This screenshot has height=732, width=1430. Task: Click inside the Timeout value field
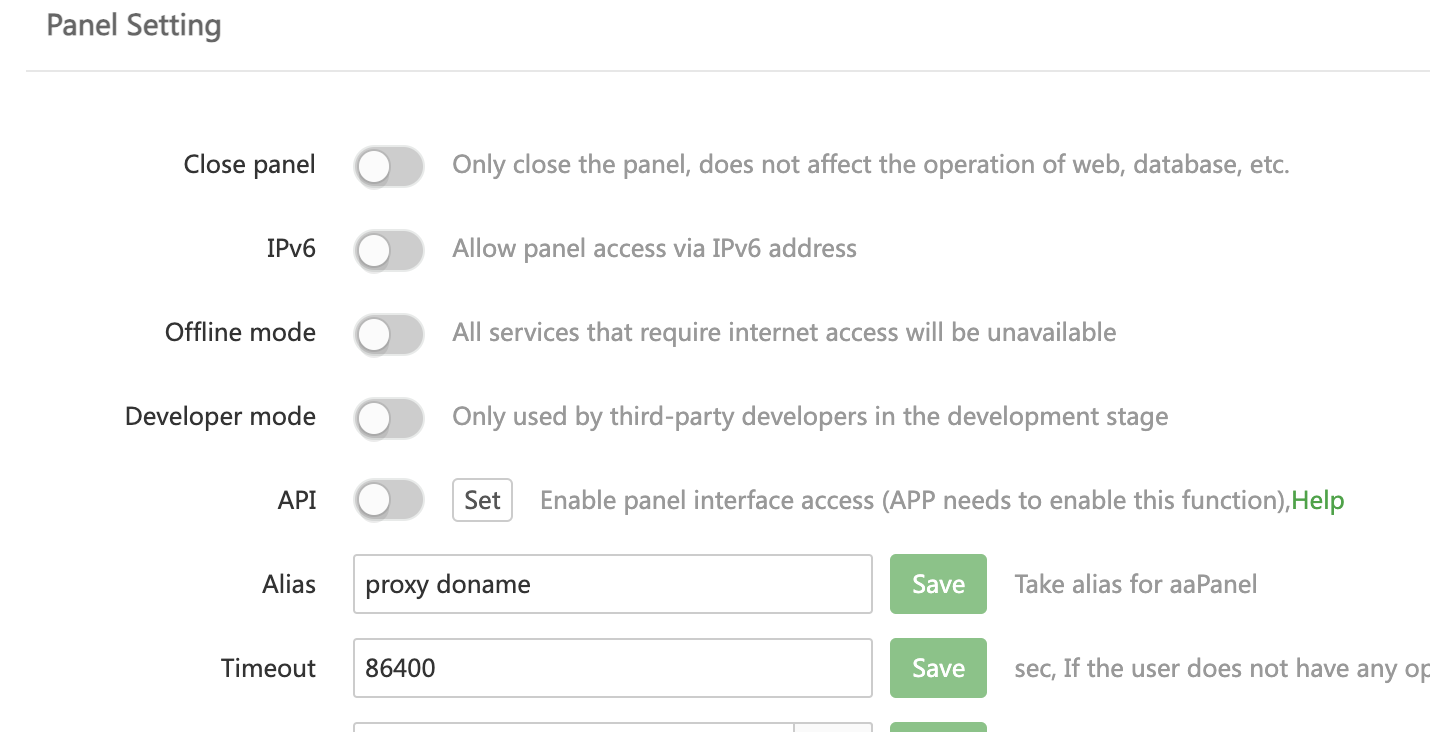[x=612, y=668]
